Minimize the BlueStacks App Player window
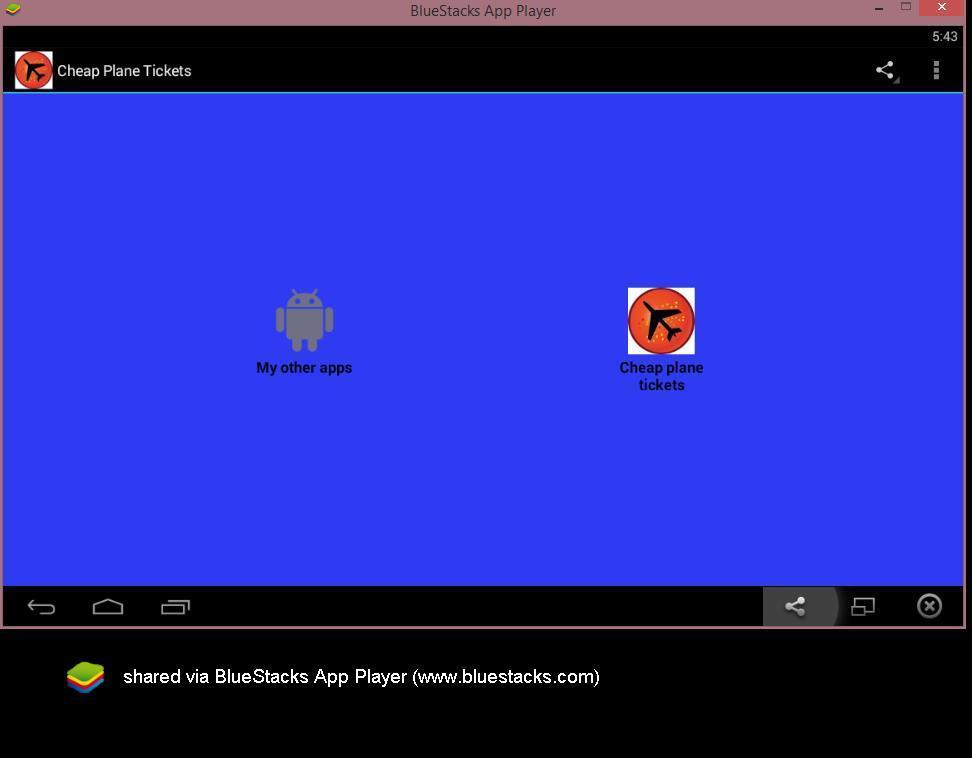 [x=879, y=8]
